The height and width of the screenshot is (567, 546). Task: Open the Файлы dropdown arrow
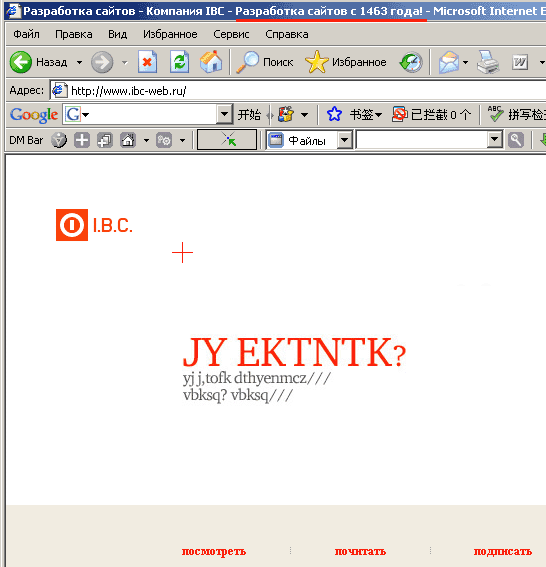click(x=345, y=140)
